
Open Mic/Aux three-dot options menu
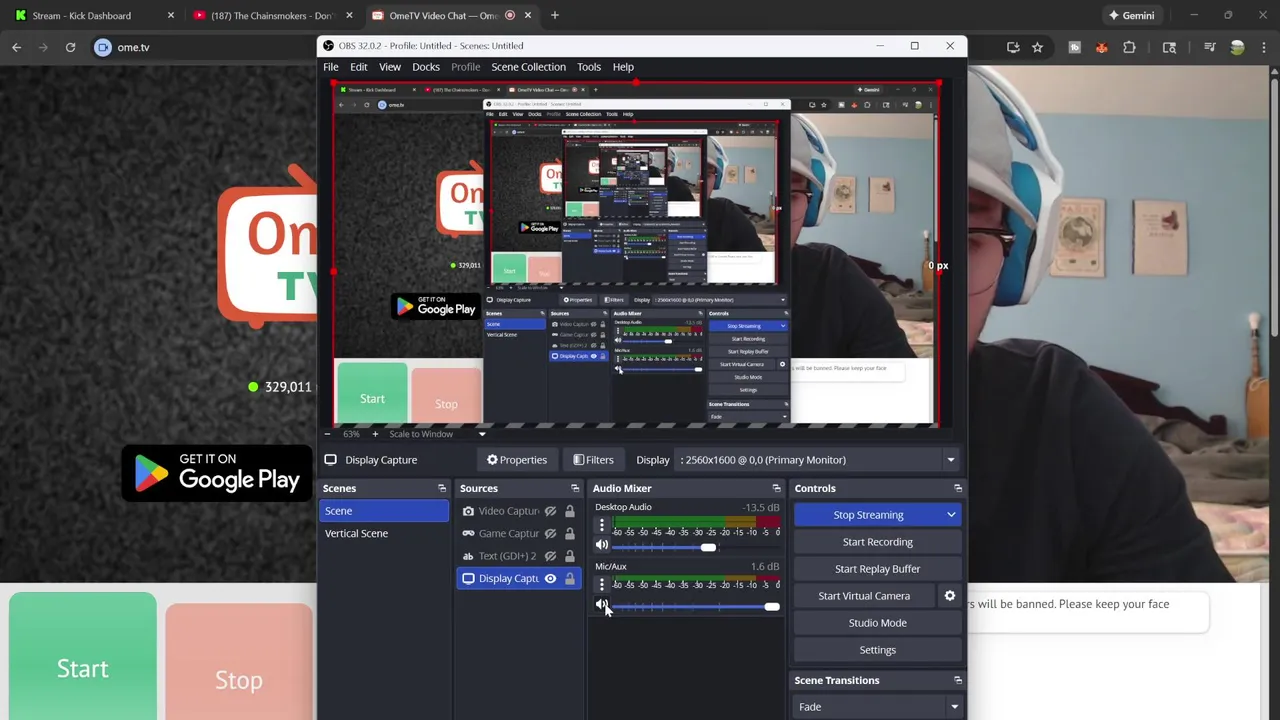click(x=602, y=584)
